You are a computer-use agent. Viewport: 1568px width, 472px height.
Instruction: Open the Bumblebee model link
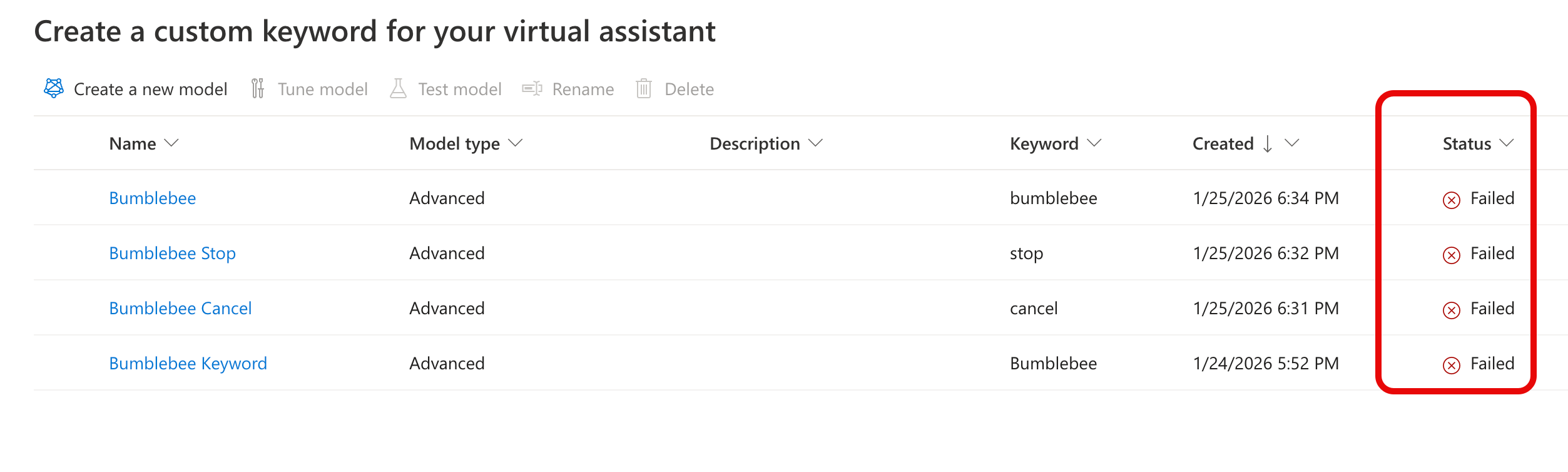click(152, 198)
